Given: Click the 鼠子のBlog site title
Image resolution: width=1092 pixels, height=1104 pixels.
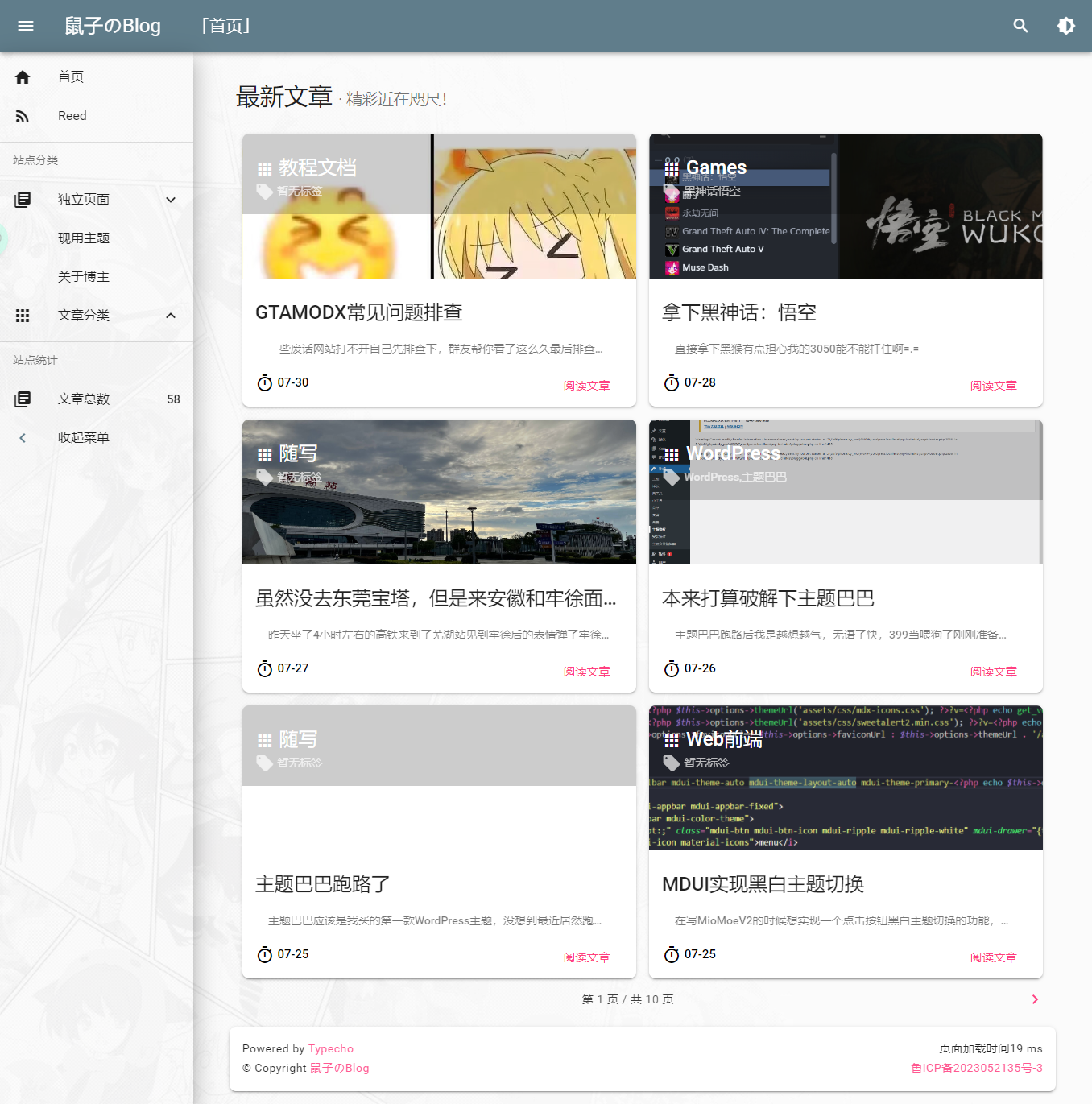Looking at the screenshot, I should [x=113, y=26].
